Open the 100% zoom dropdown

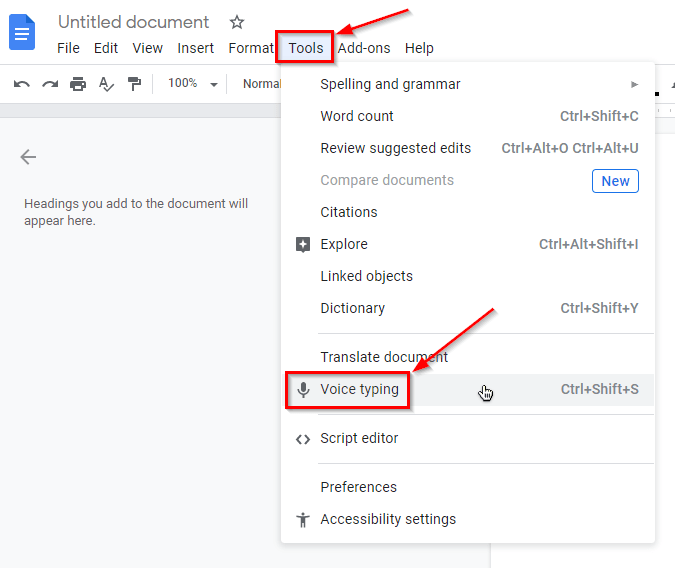coord(193,83)
